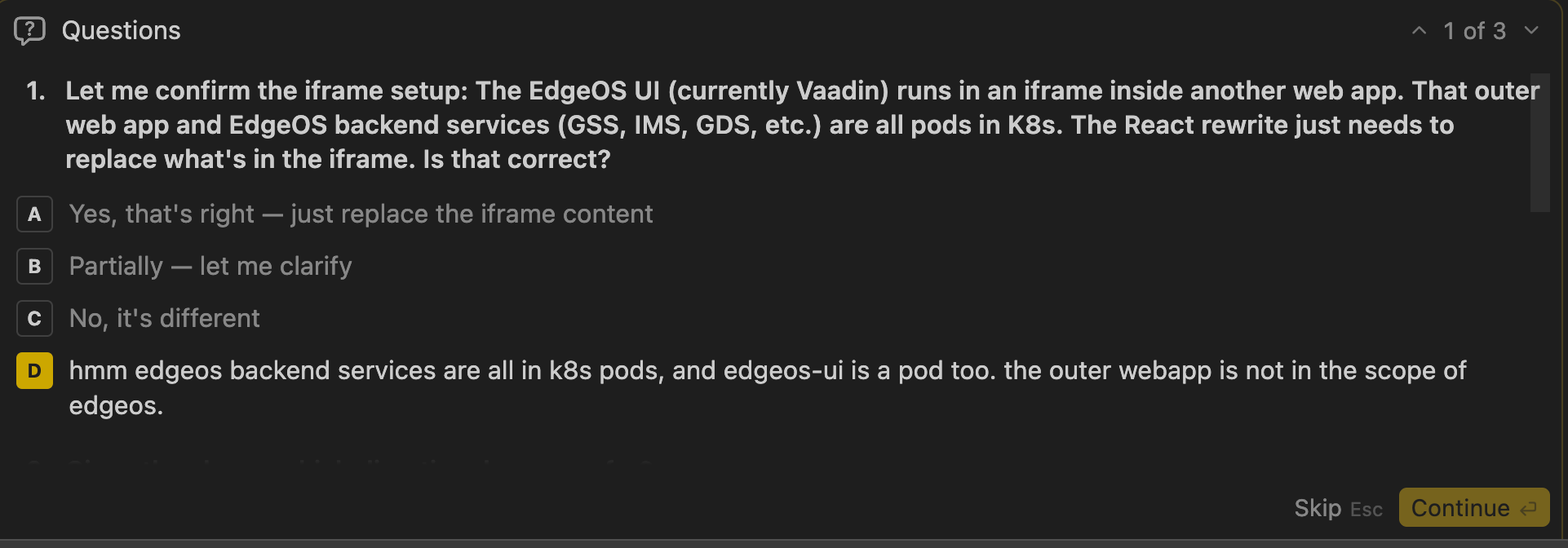The height and width of the screenshot is (548, 1568).
Task: Go to next question with down chevron
Action: coord(1531,31)
